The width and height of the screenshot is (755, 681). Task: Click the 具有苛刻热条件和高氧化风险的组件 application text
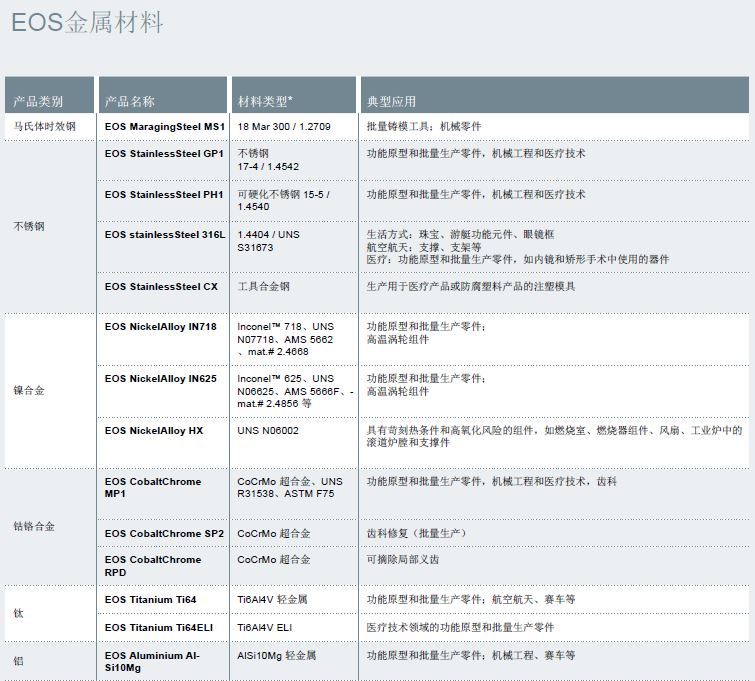554,436
